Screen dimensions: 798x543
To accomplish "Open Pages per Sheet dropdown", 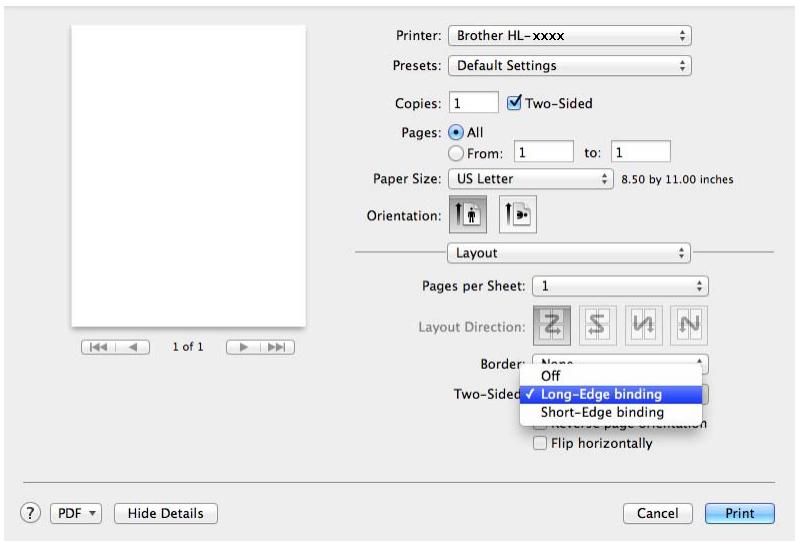I will (620, 286).
